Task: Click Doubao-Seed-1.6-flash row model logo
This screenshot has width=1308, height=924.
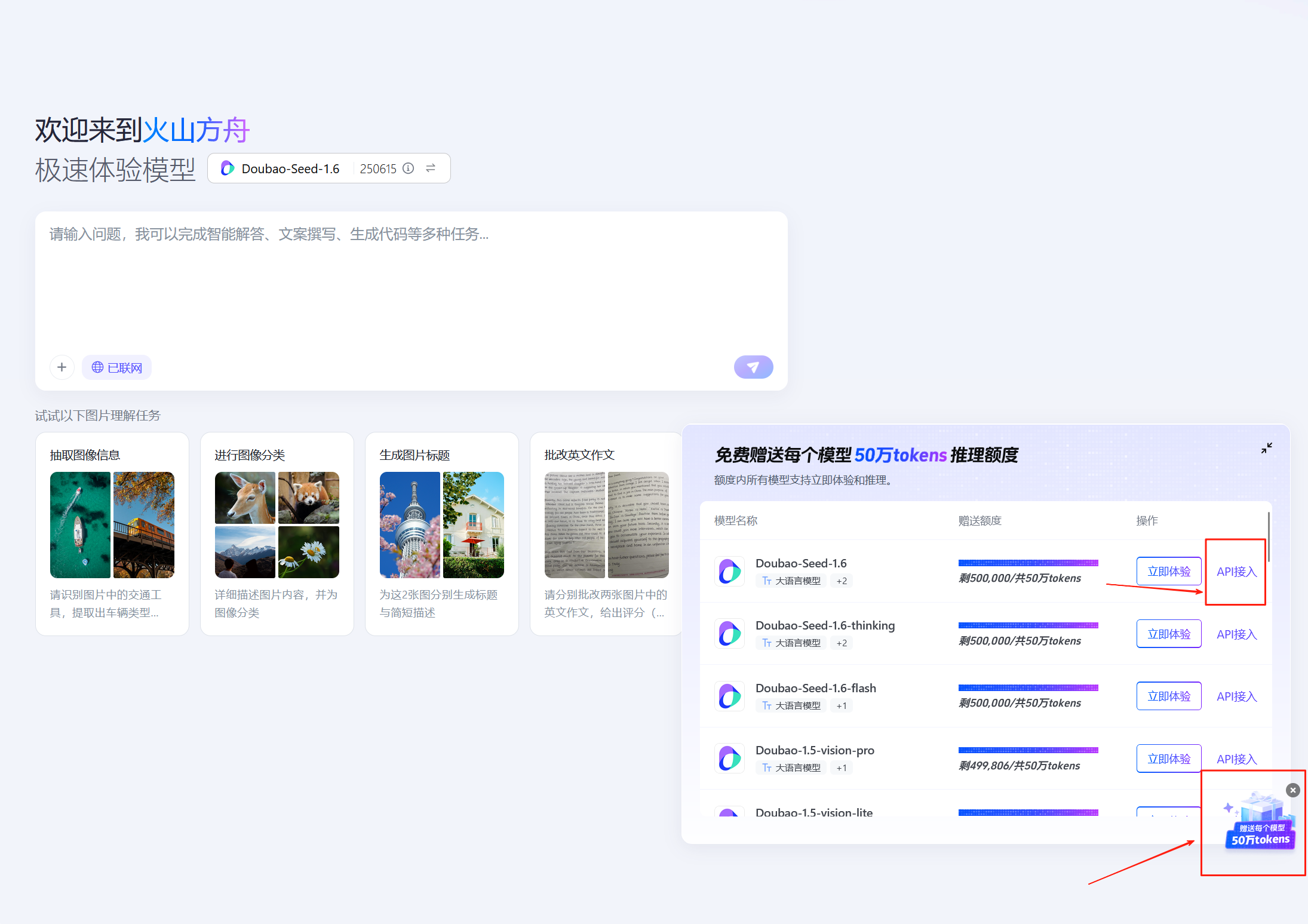Action: point(730,696)
